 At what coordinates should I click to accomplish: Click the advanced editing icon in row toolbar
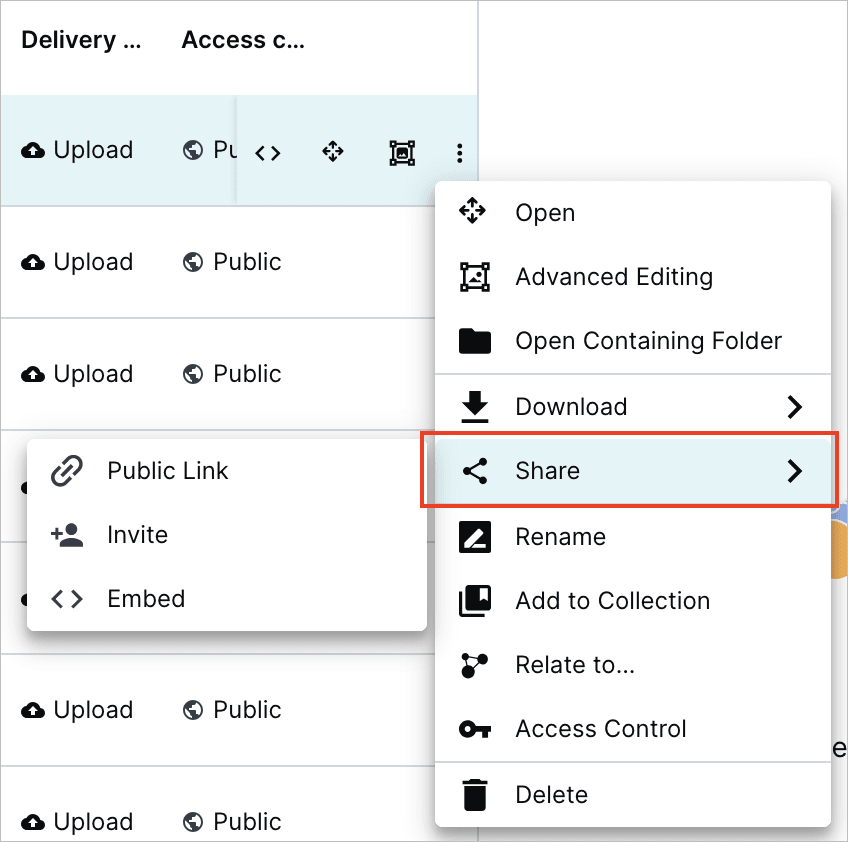pos(401,153)
